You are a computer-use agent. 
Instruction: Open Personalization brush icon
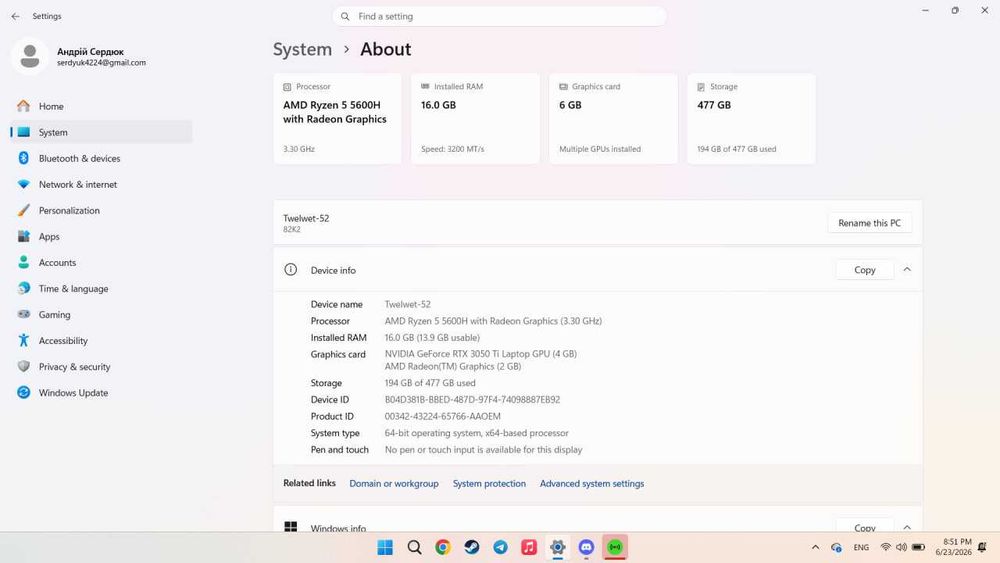pos(24,210)
